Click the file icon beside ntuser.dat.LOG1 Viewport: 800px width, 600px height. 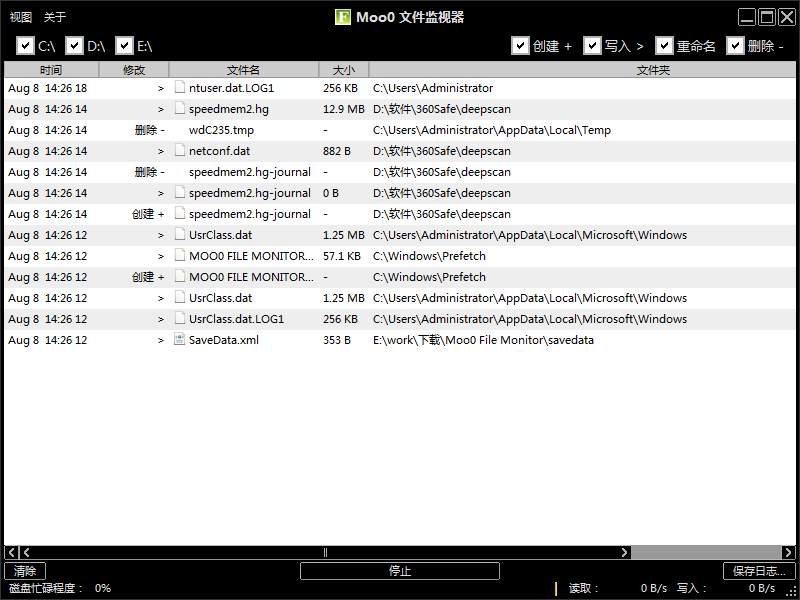[x=178, y=88]
